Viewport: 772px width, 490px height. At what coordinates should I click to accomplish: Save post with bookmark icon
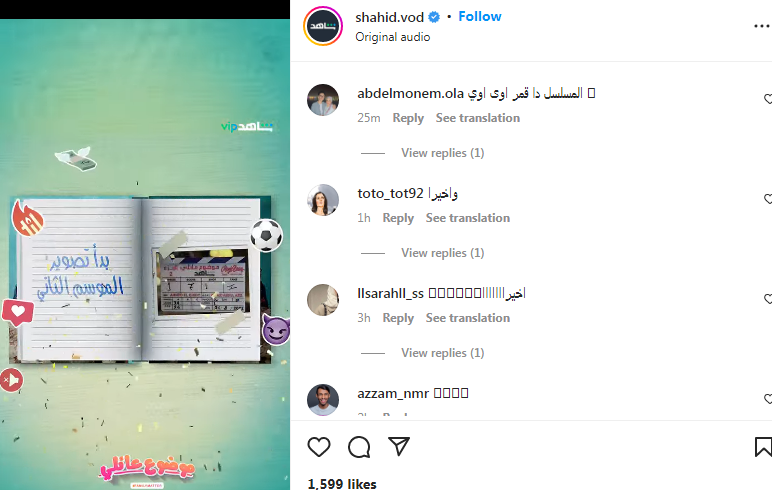763,447
